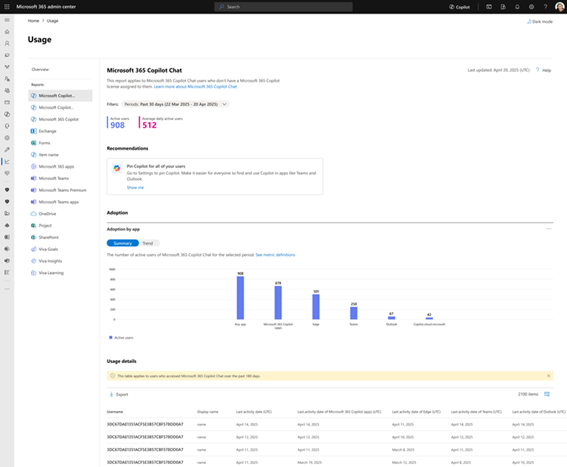Open the highlighted Microsoft Copilot report
Viewport: 567px width, 467px height.
60,95
